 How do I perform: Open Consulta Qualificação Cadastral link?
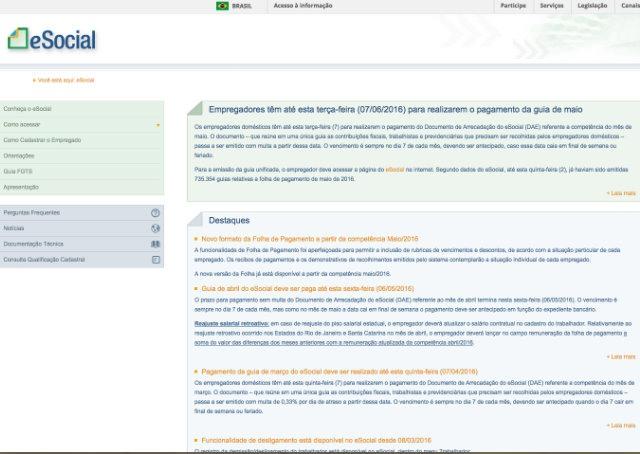44,260
